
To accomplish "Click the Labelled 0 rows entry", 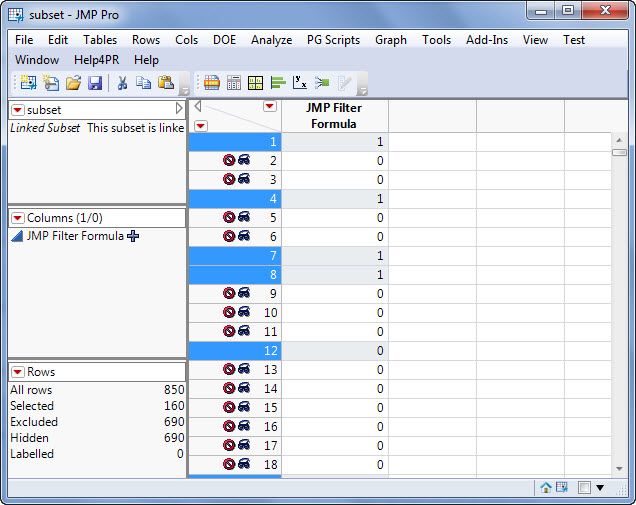I will [97, 454].
